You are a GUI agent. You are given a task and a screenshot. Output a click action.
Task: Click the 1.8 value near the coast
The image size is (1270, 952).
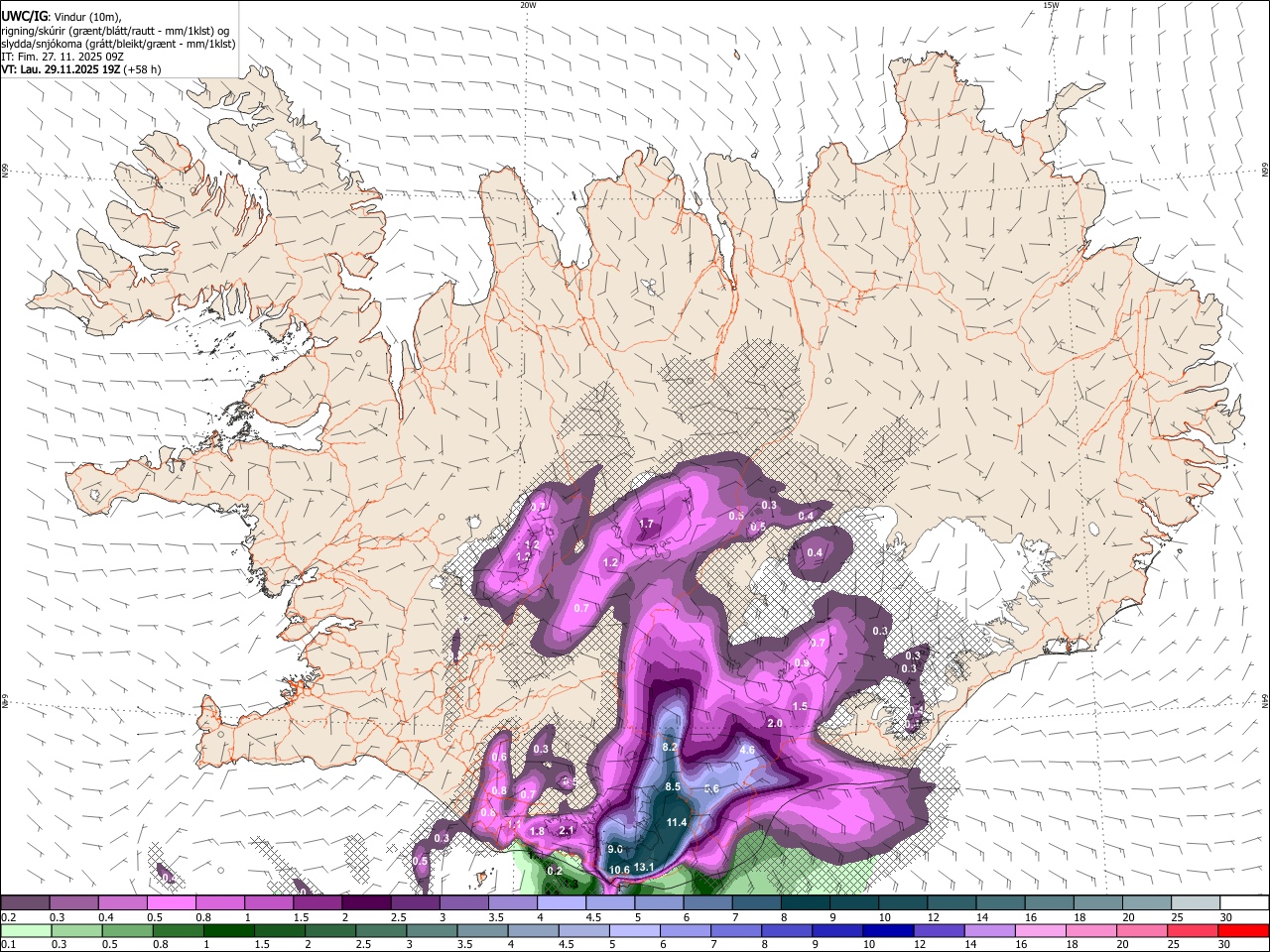[x=538, y=831]
